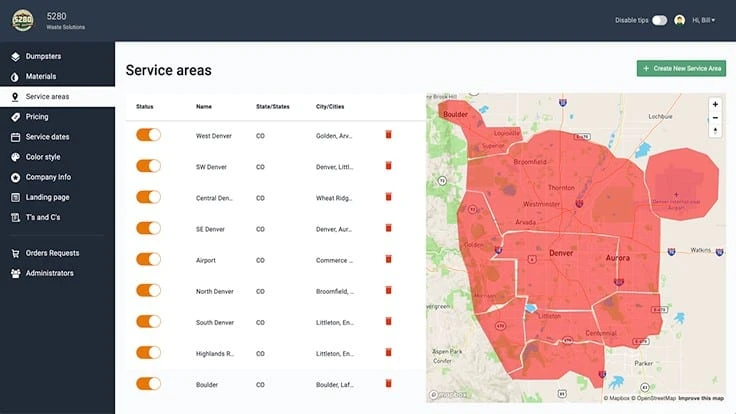
Task: Follow the Improve this map link
Action: 703,398
